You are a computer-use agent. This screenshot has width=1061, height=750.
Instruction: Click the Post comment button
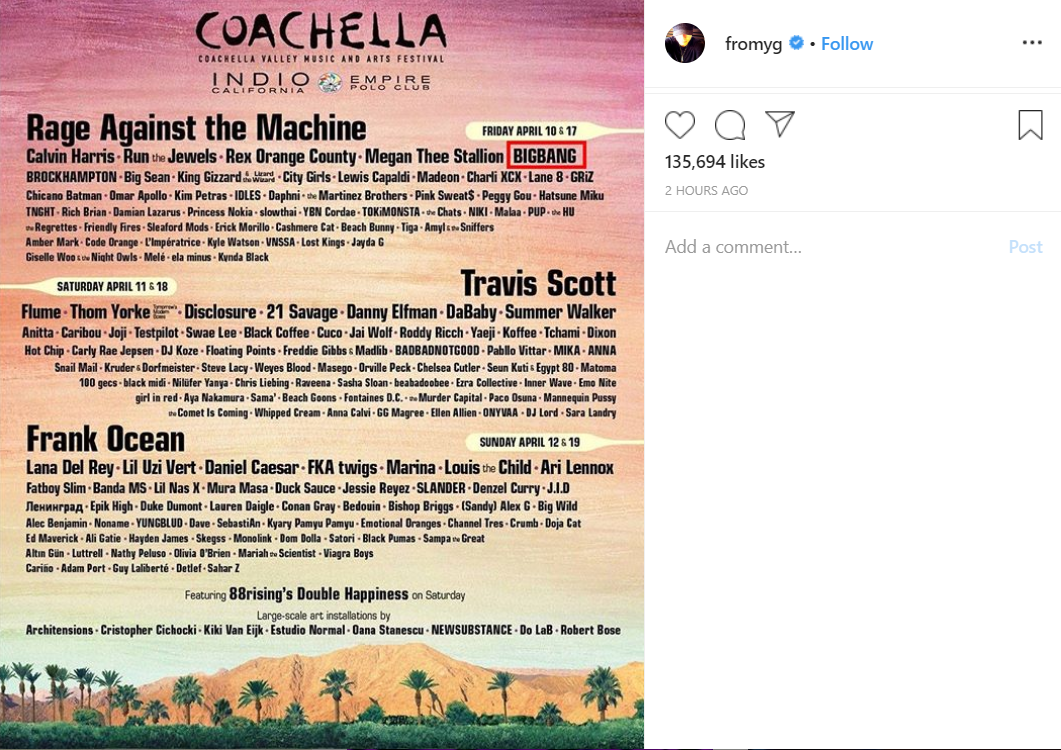(x=1025, y=247)
